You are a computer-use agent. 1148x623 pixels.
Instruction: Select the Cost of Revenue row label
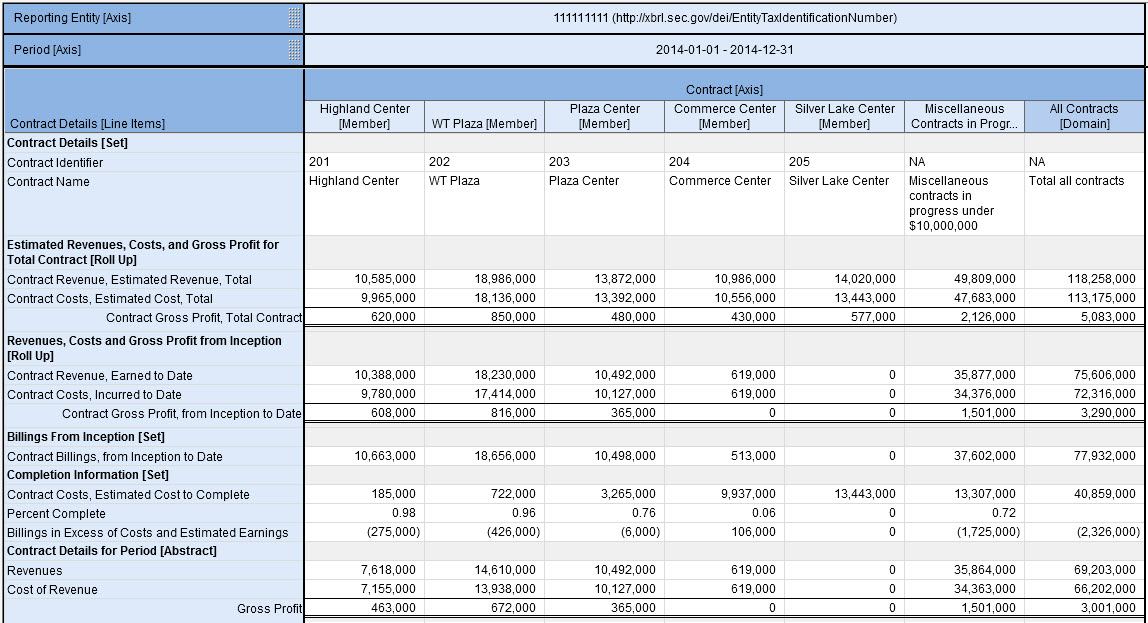(52, 590)
